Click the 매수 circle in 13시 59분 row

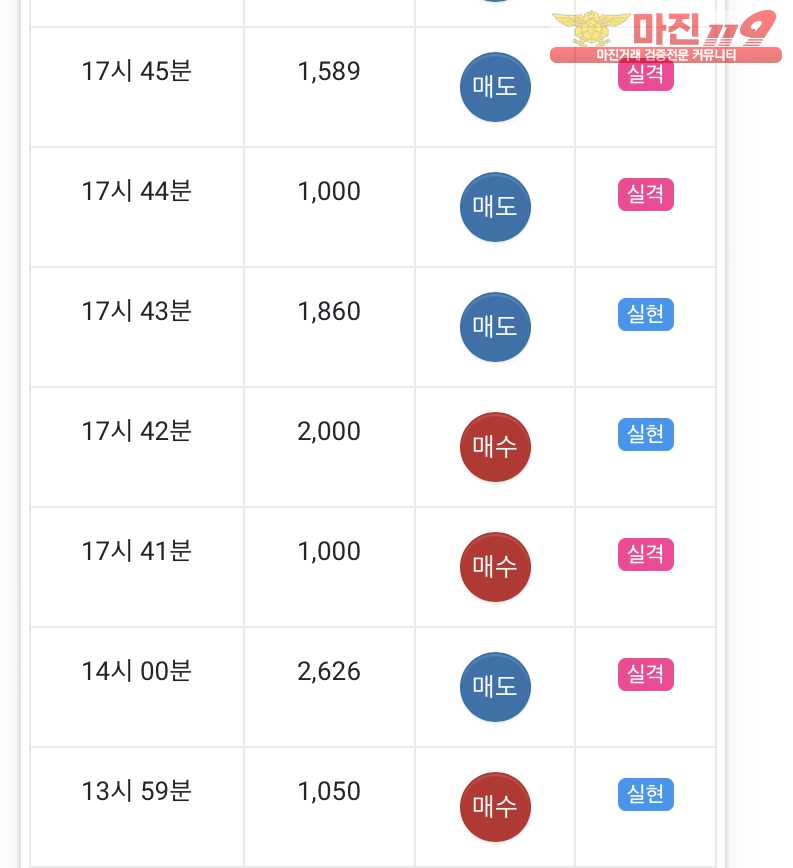point(495,807)
